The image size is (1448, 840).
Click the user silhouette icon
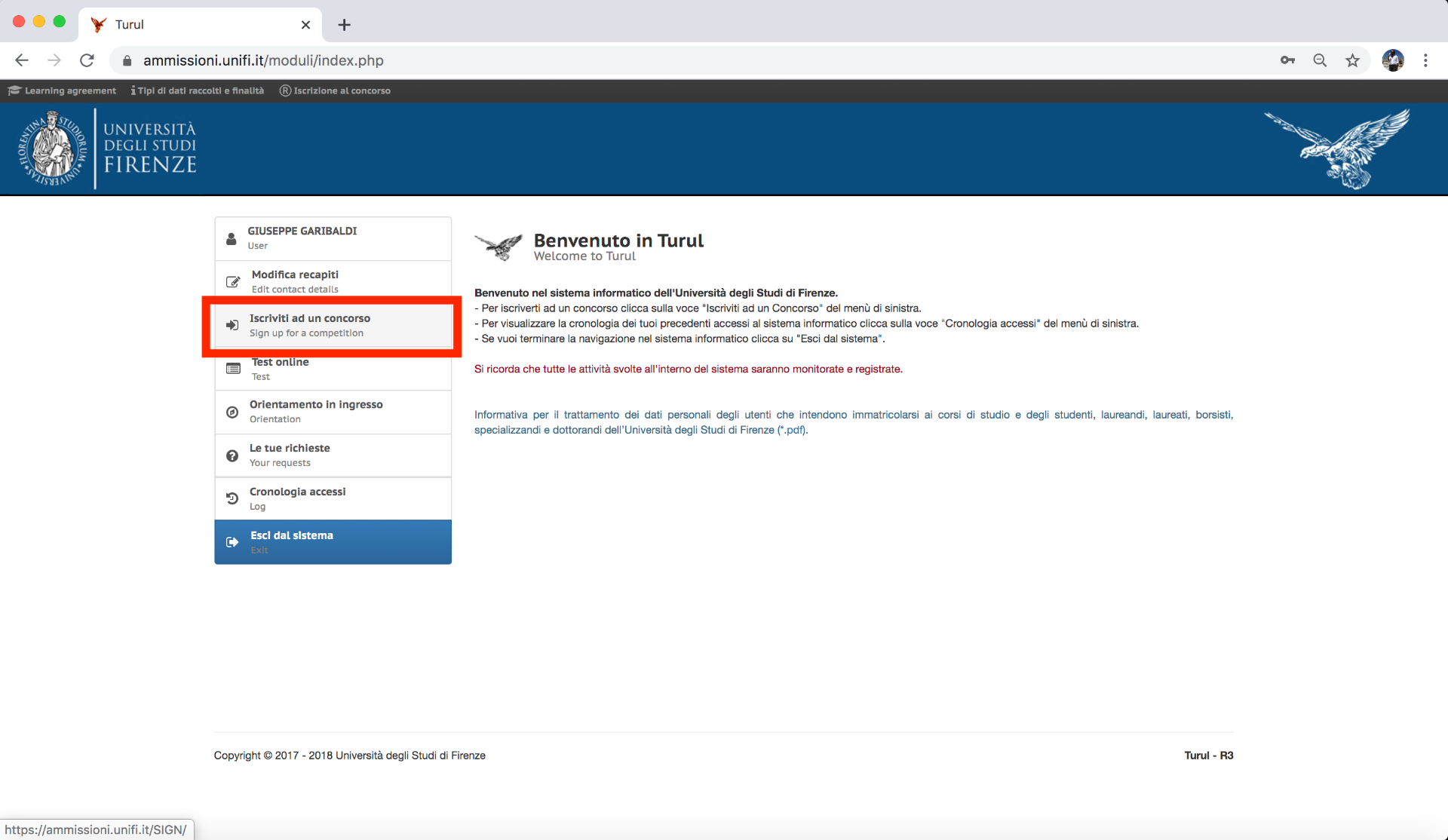click(x=232, y=239)
